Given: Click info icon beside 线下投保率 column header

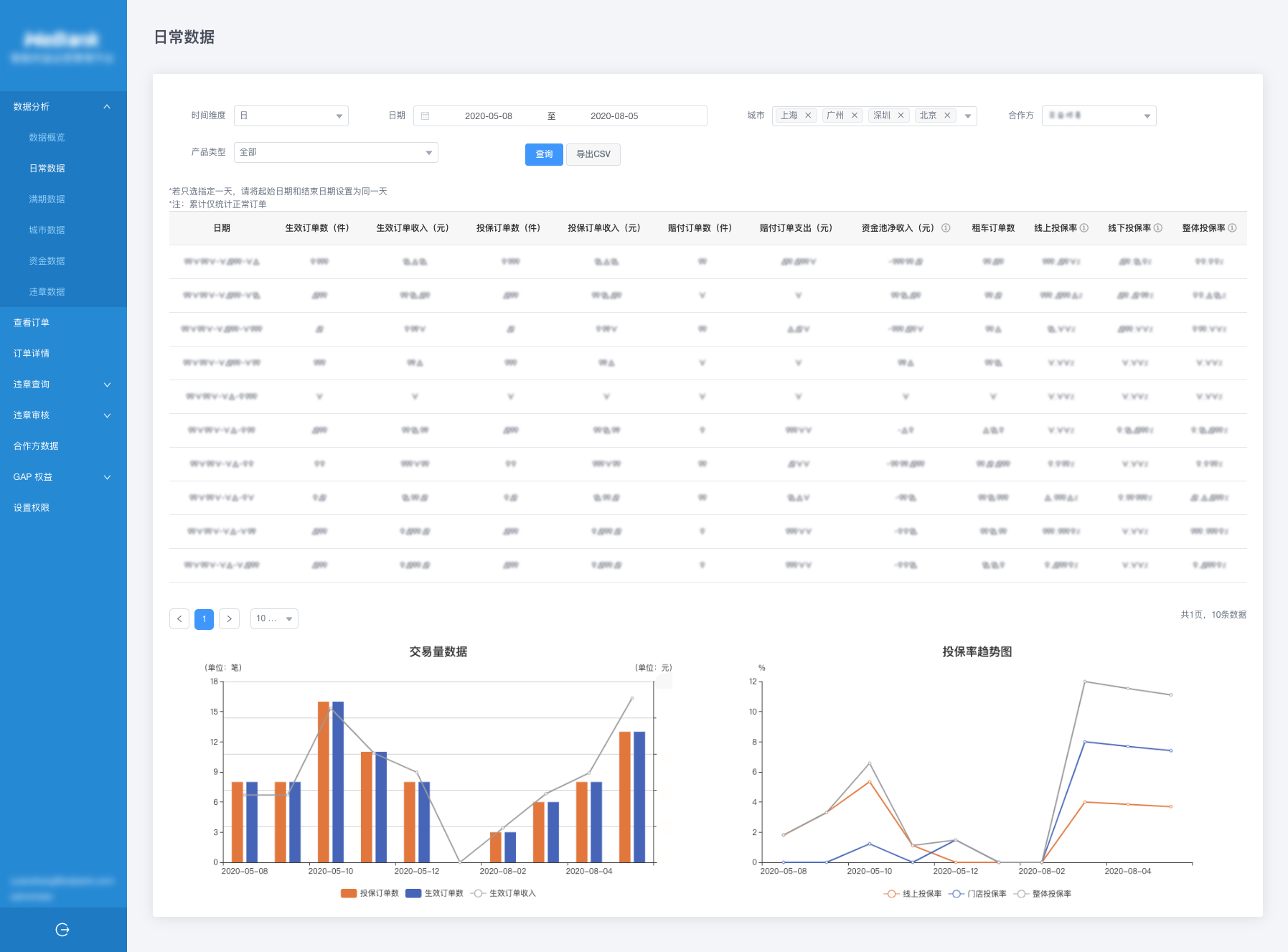Looking at the screenshot, I should click(x=1157, y=228).
